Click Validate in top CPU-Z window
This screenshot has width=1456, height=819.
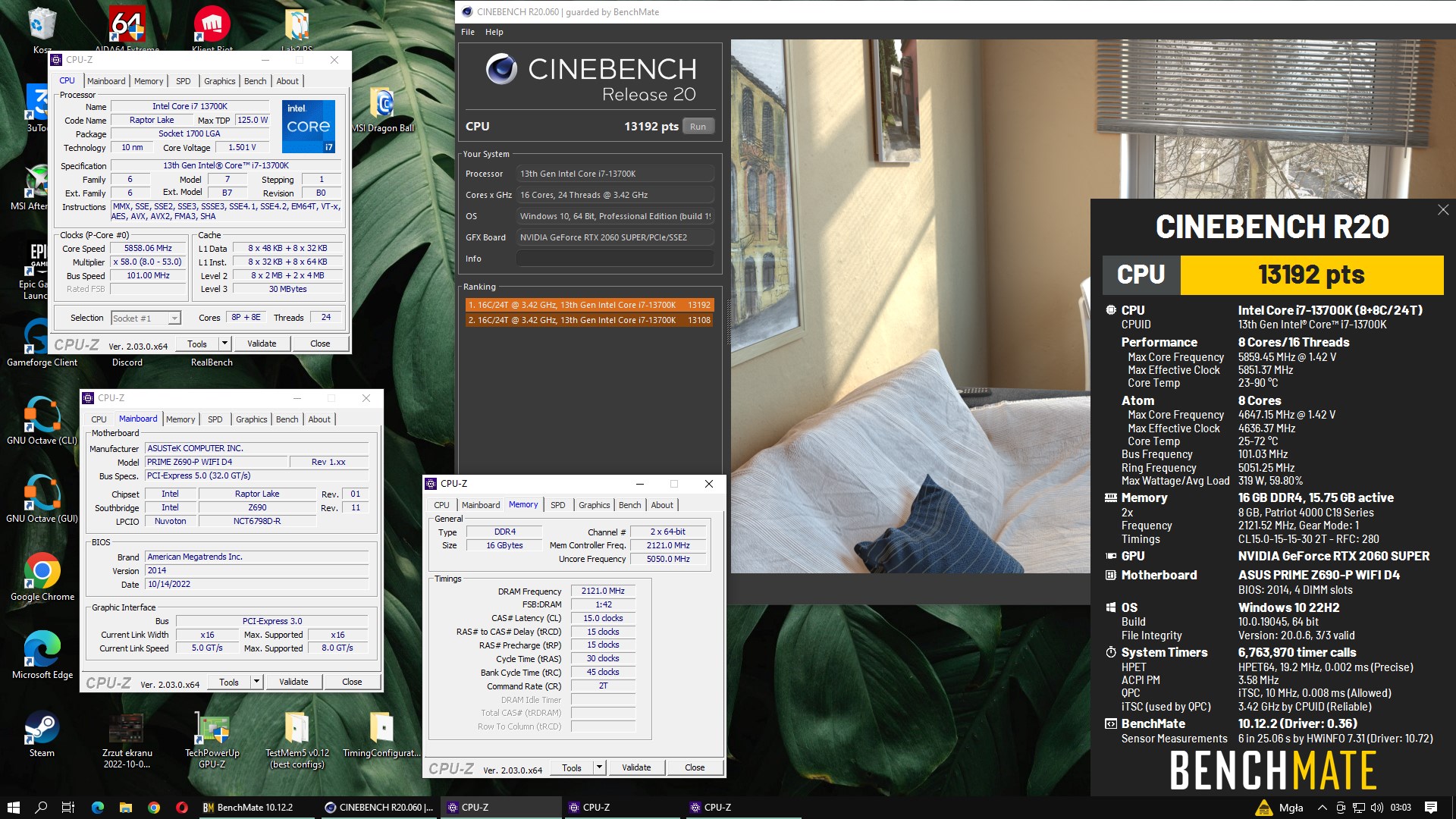click(x=262, y=344)
